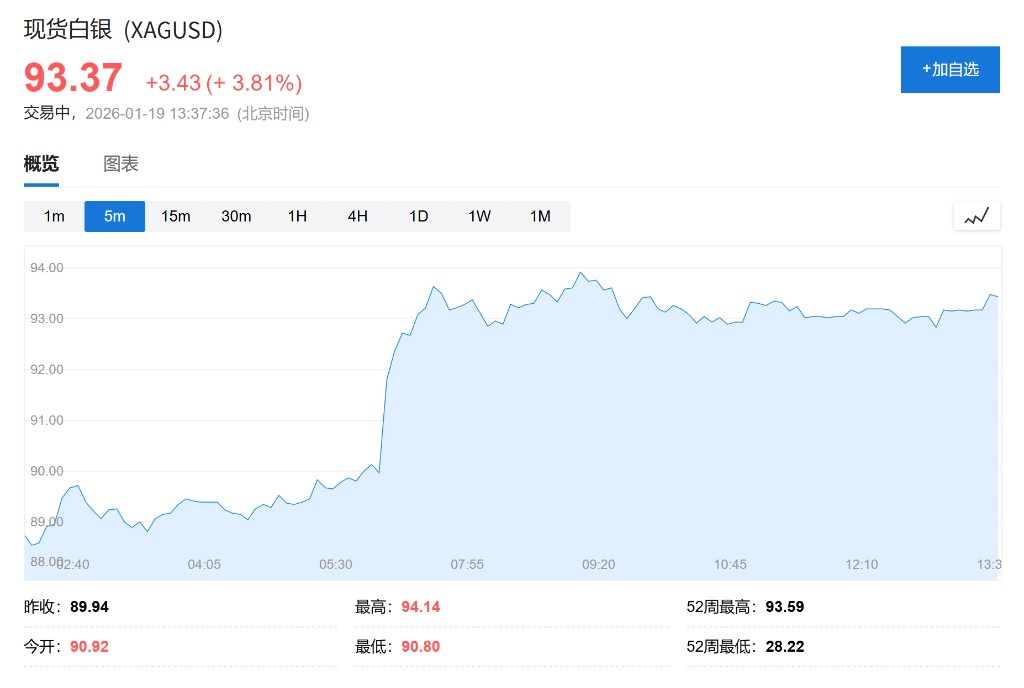Screen dimensions: 1024x688
Task: Set chart period to 4H
Action: pyautogui.click(x=358, y=216)
